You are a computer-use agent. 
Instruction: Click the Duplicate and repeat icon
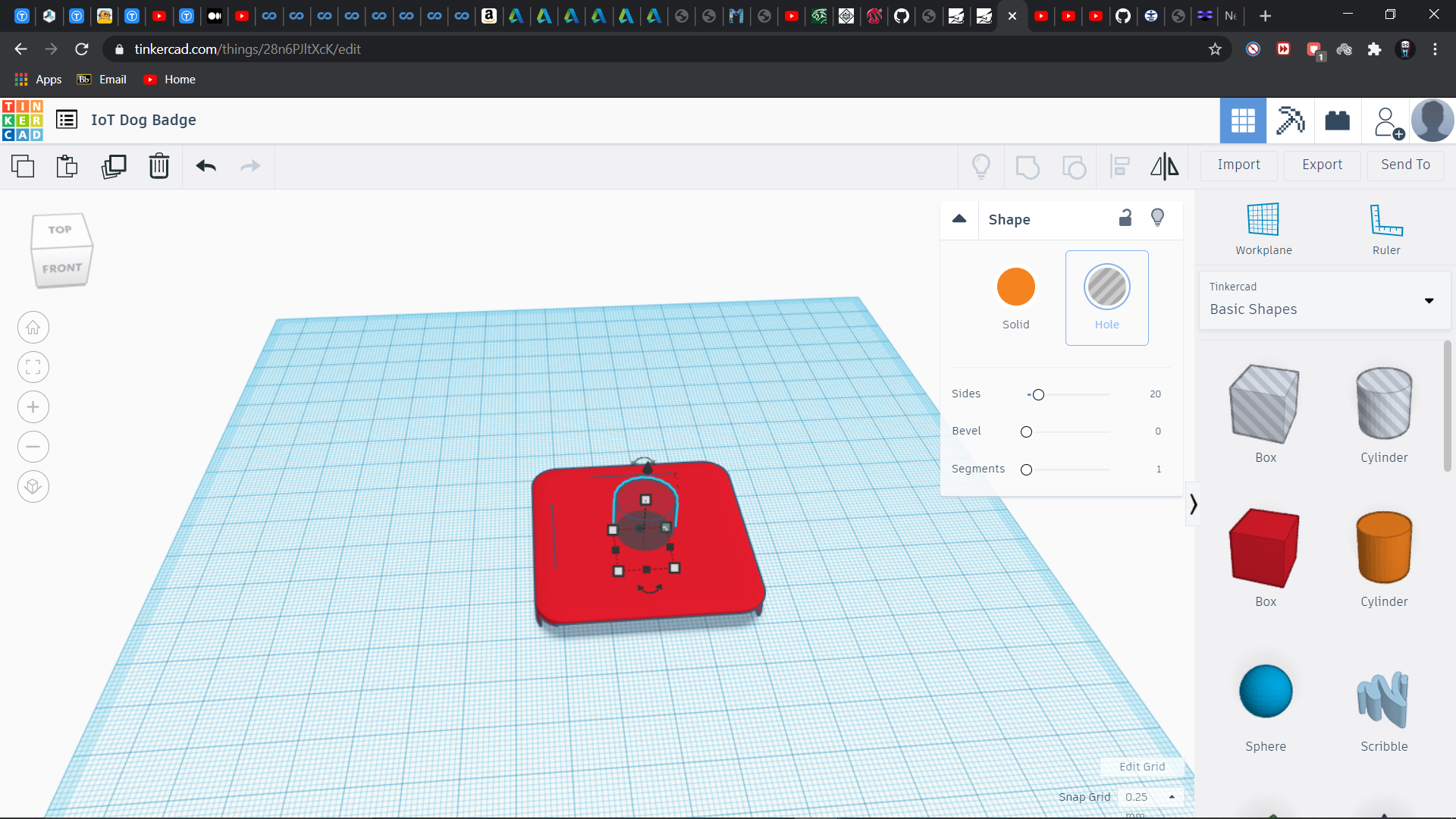[114, 166]
